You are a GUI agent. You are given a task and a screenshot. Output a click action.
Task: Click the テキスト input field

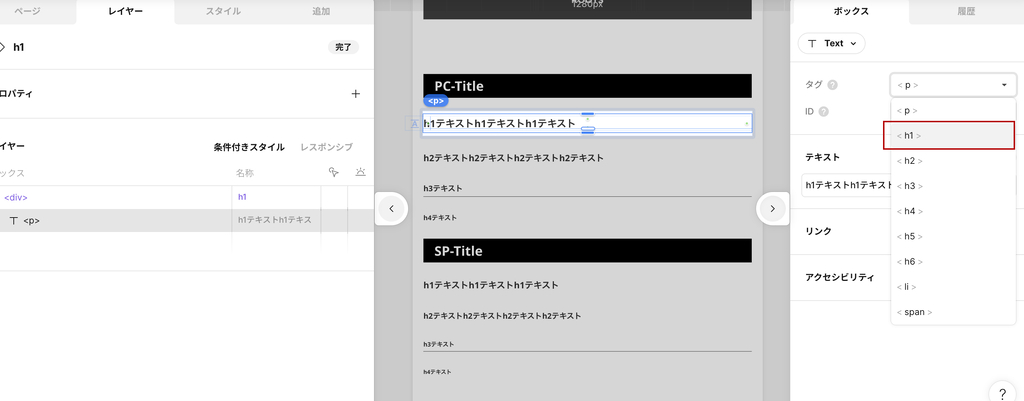[846, 186]
